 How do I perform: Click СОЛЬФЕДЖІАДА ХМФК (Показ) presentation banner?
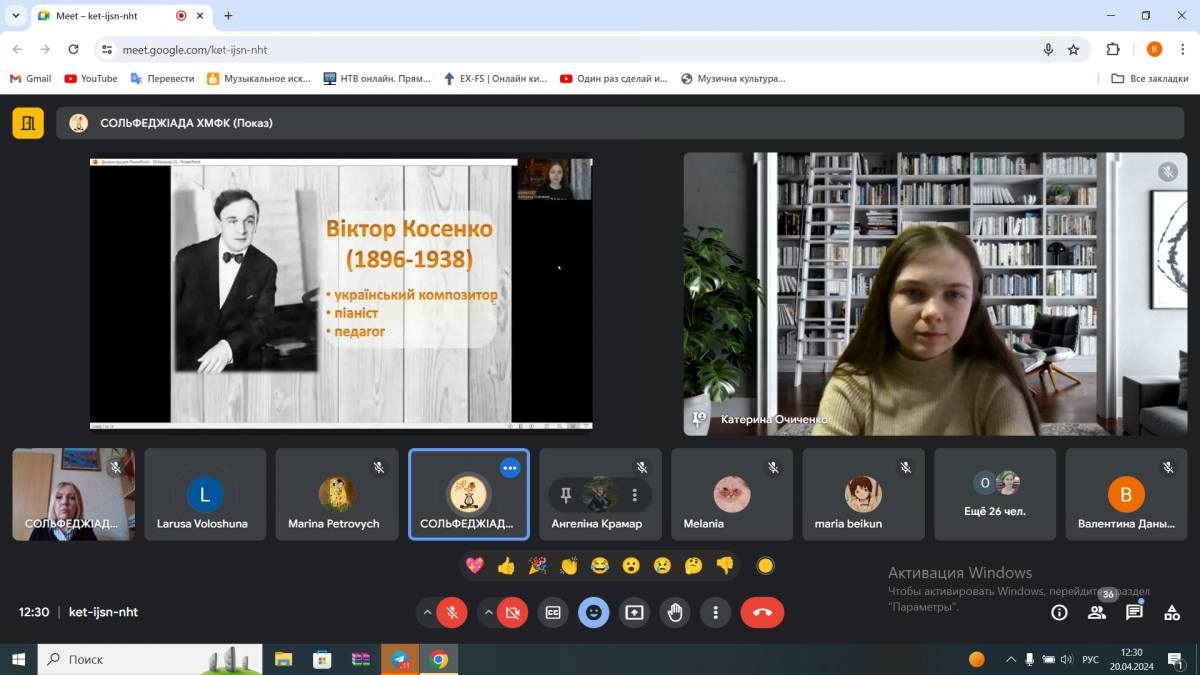(622, 123)
